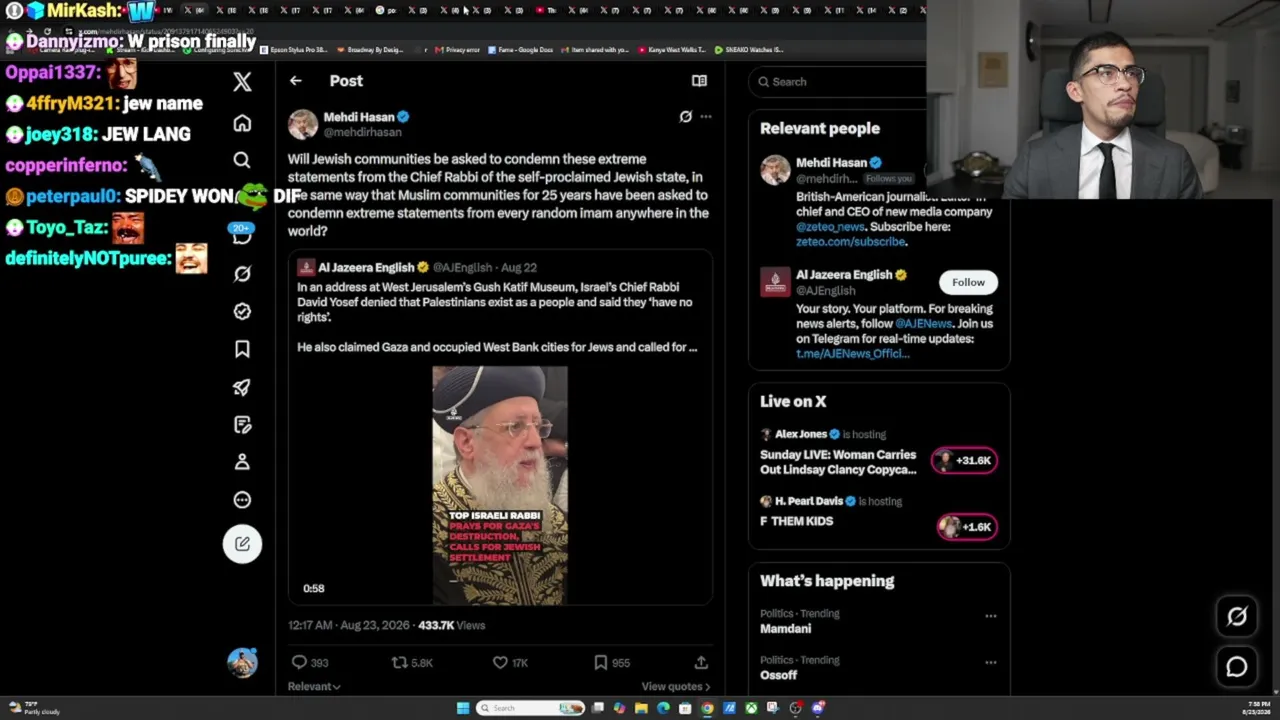
Task: Go back using the arrow beside Post
Action: point(296,81)
